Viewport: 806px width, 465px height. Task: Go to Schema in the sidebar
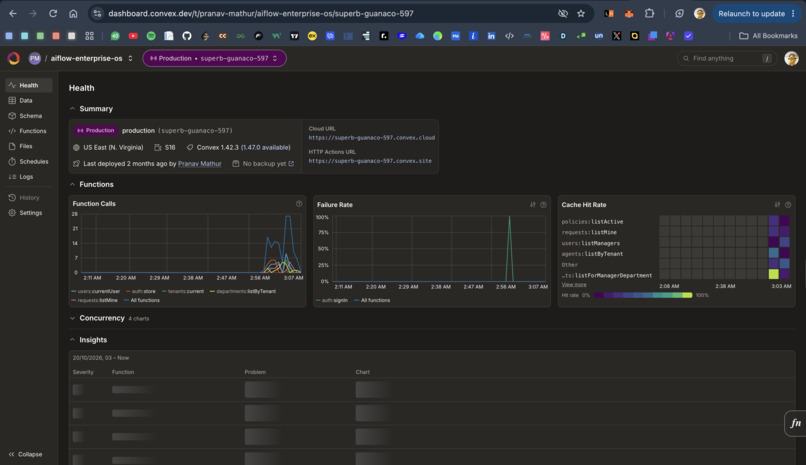29,116
